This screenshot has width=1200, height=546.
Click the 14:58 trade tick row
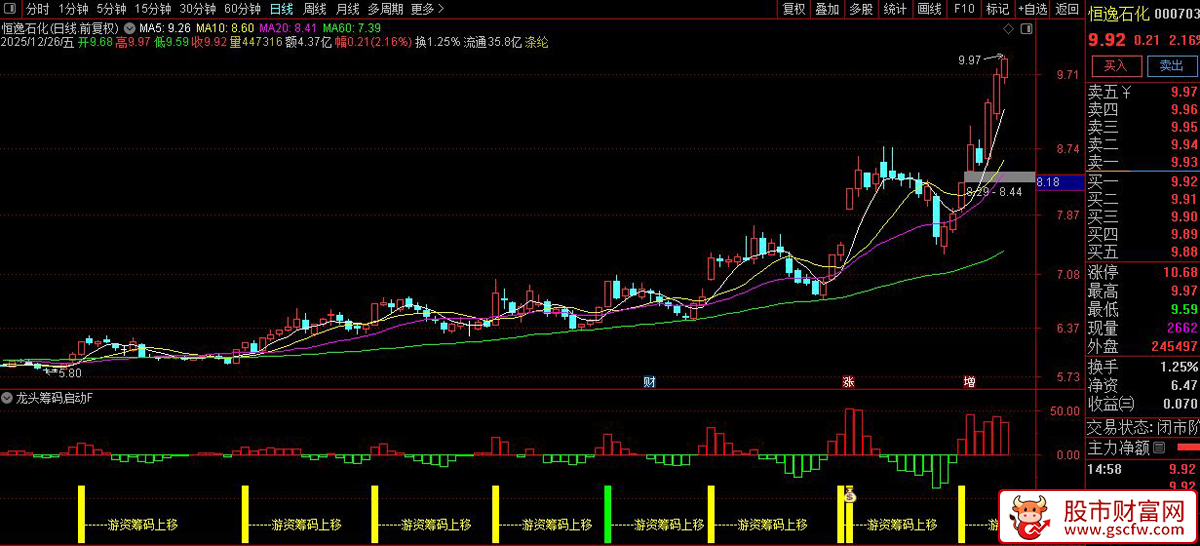(x=1143, y=468)
